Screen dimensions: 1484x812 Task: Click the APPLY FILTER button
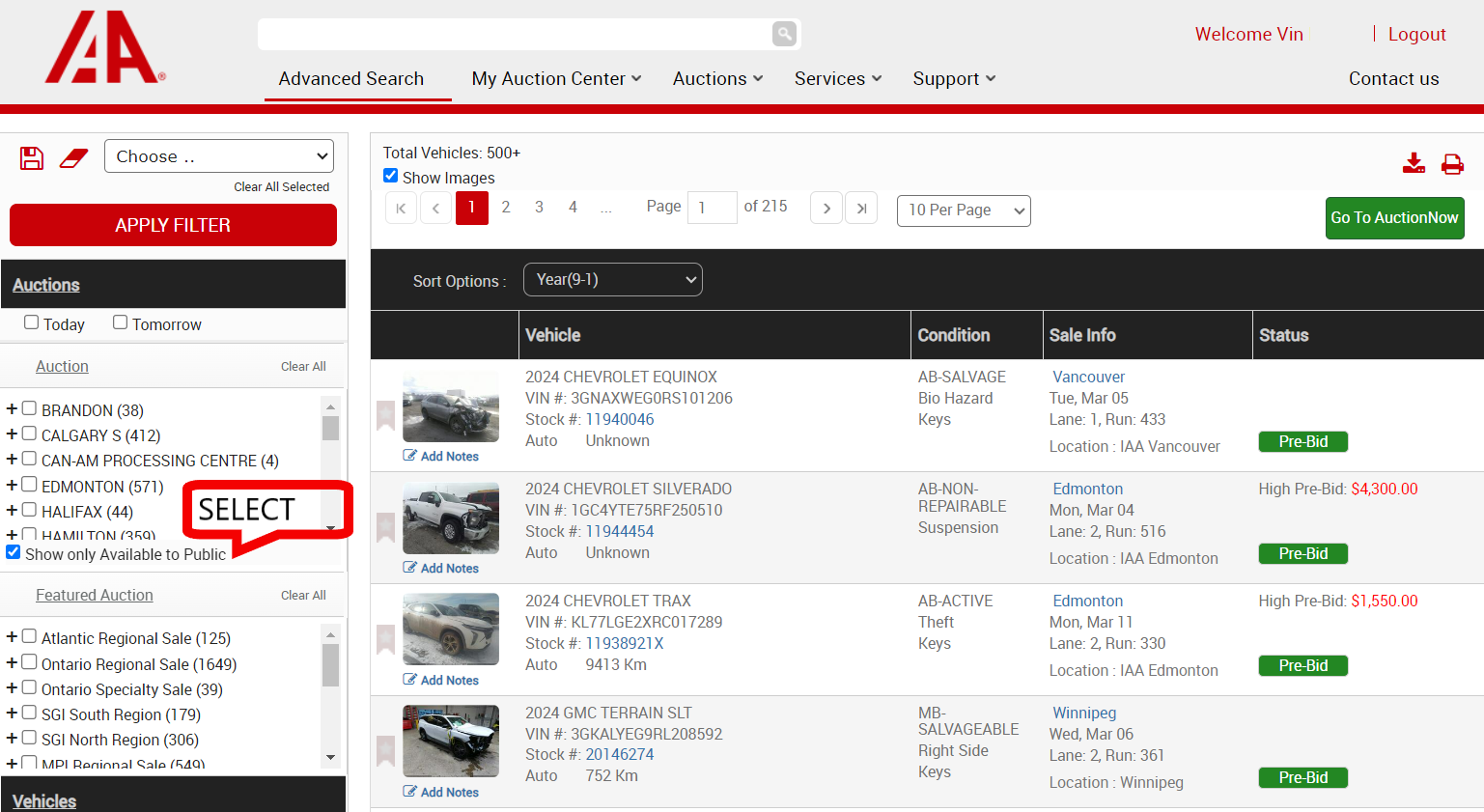(173, 225)
